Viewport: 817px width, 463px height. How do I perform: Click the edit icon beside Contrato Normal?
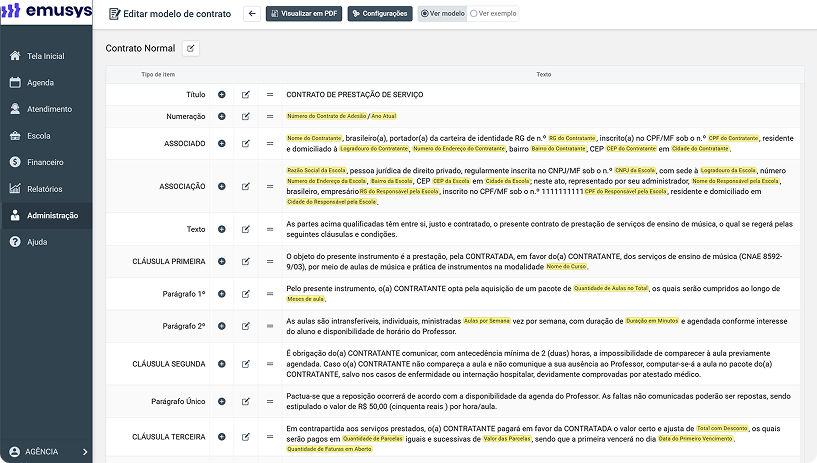tap(191, 48)
